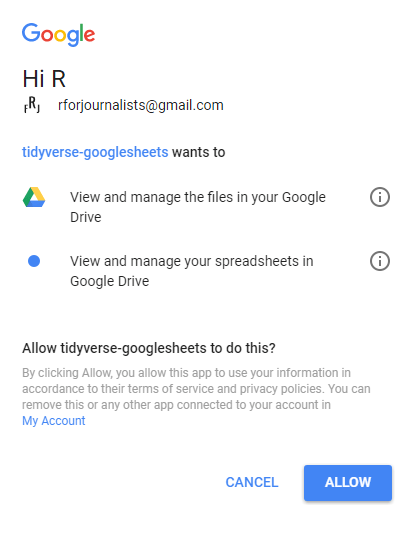Click the Google Drive triangle icon

click(34, 197)
